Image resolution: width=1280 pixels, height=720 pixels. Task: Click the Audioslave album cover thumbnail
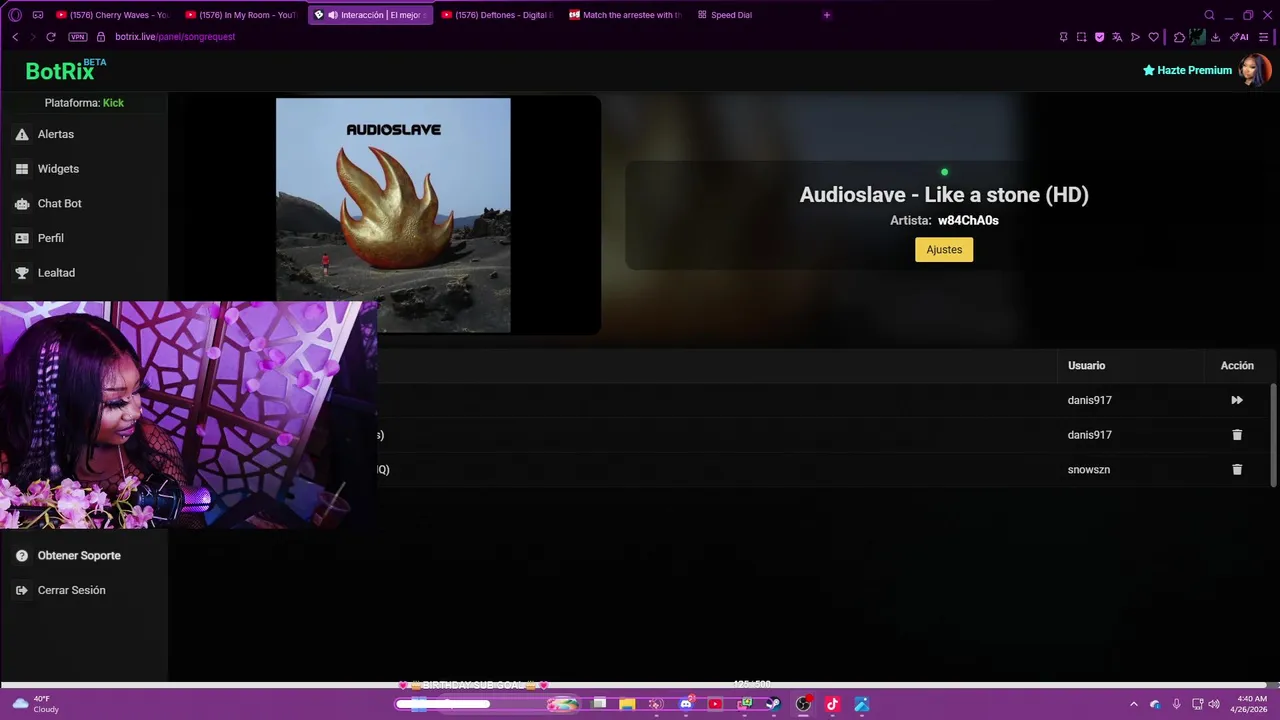click(x=393, y=215)
